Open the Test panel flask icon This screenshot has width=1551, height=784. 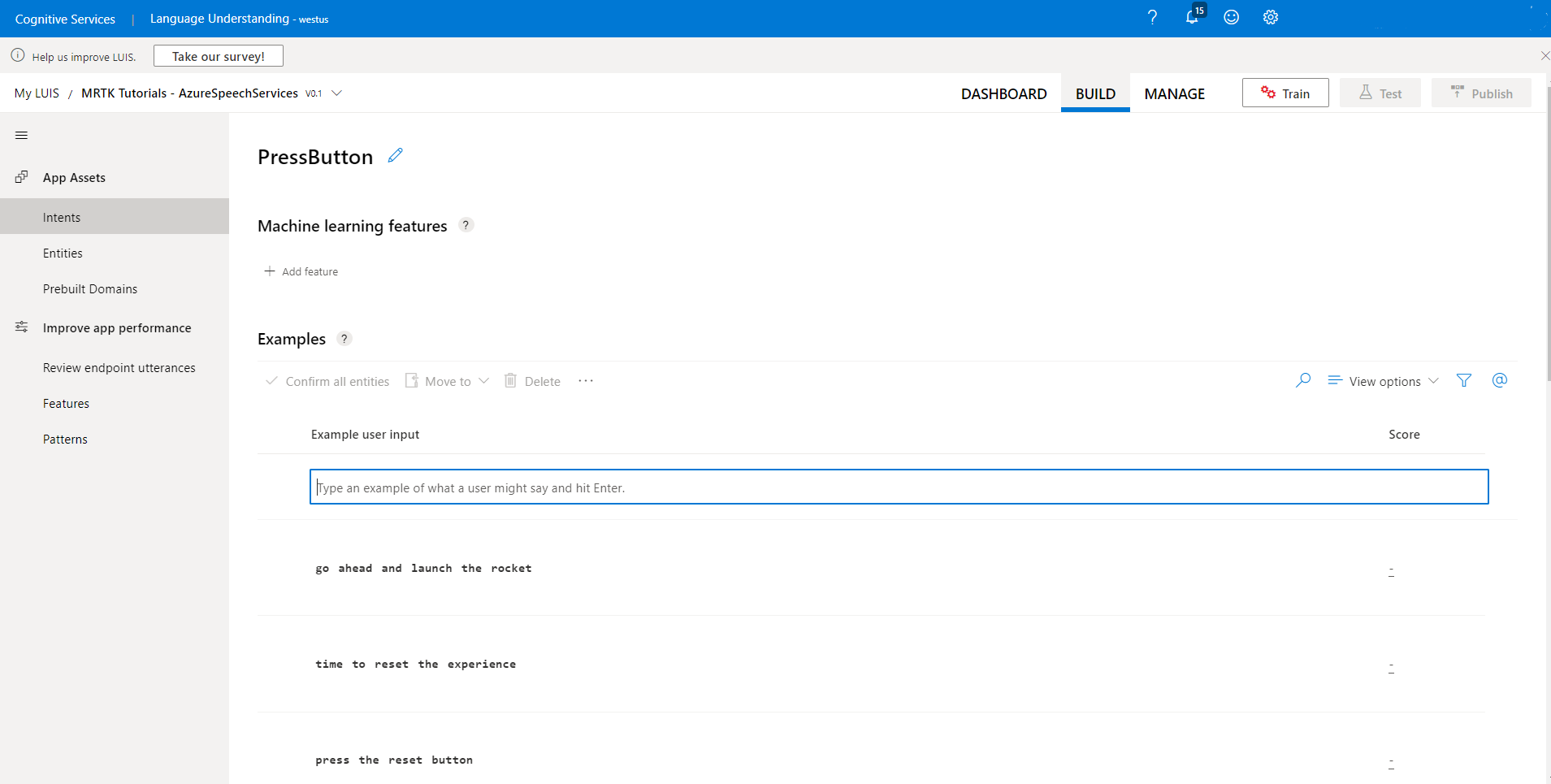click(1379, 93)
